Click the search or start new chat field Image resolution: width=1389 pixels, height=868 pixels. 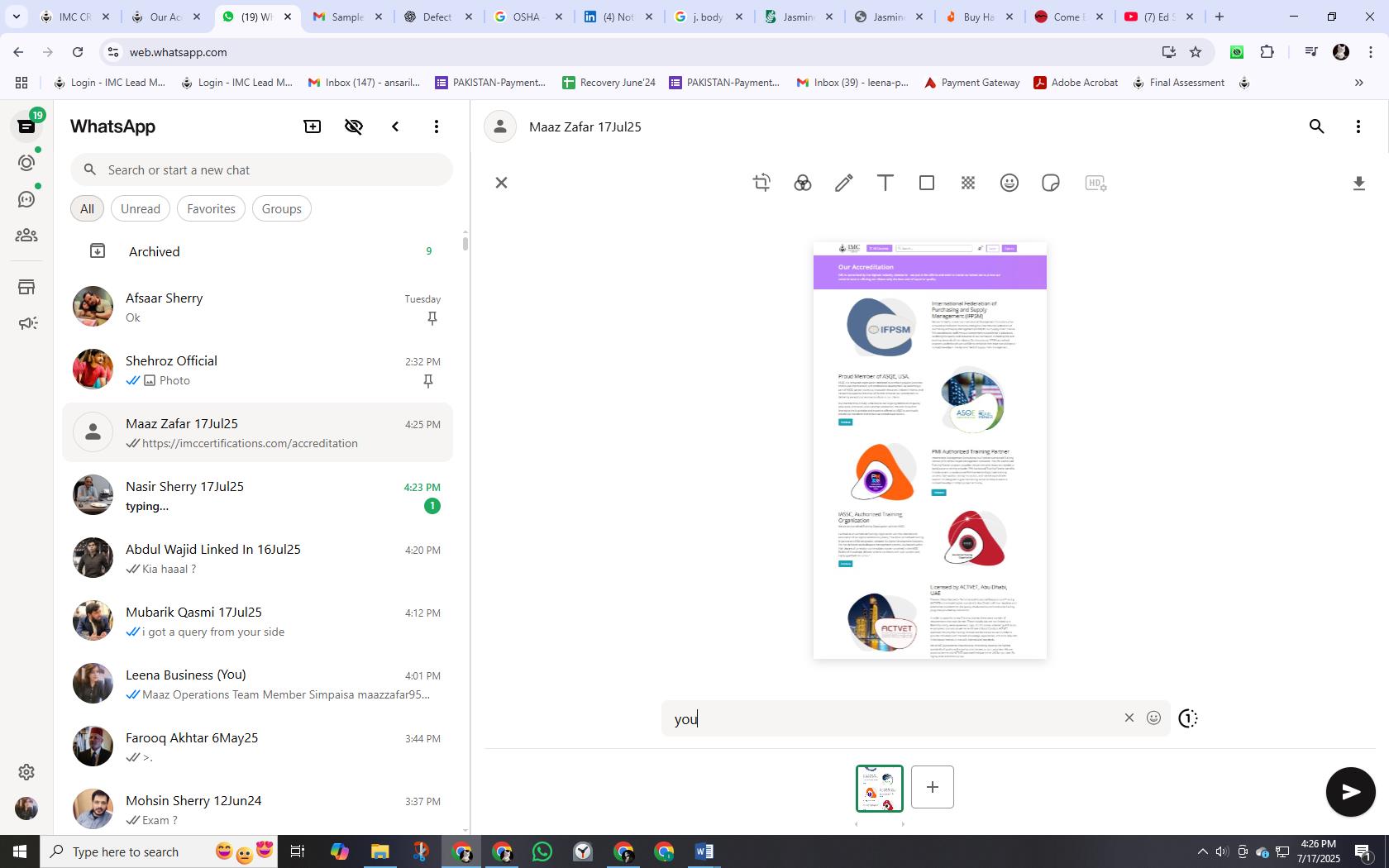[x=261, y=169]
